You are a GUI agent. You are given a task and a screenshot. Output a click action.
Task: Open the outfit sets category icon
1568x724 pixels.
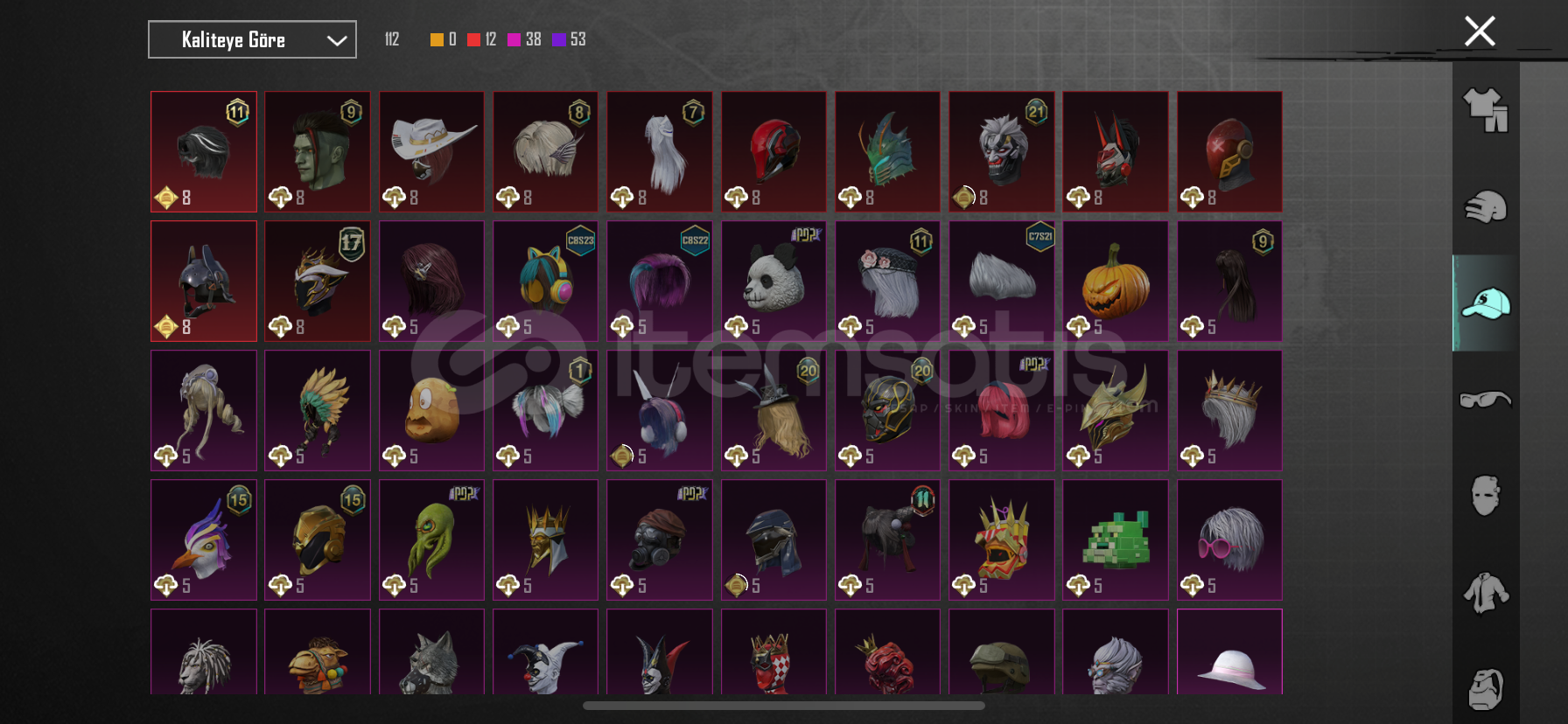[1486, 110]
